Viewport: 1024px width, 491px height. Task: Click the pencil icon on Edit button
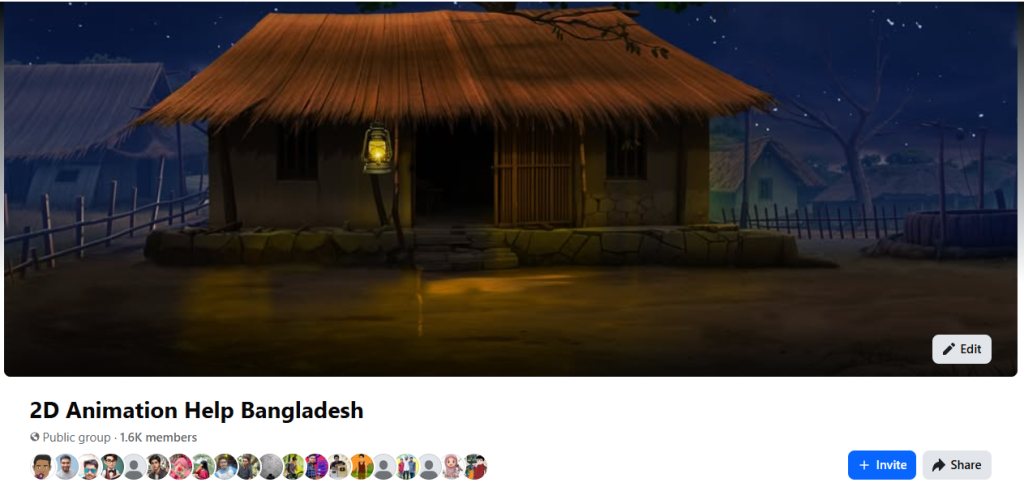(949, 349)
